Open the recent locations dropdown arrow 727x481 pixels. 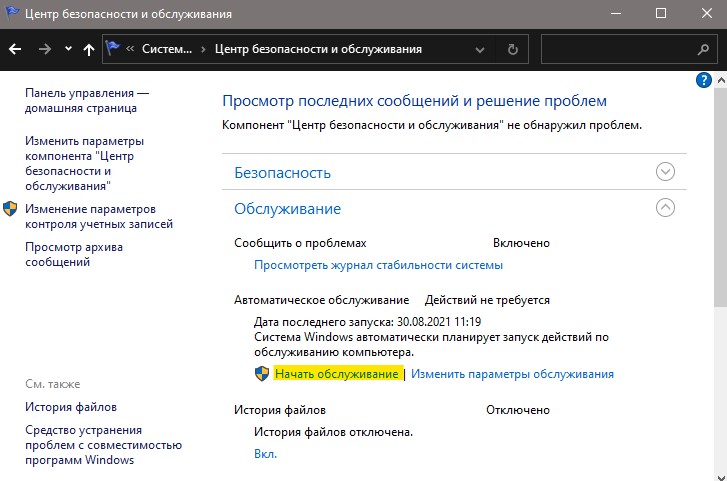(68, 48)
